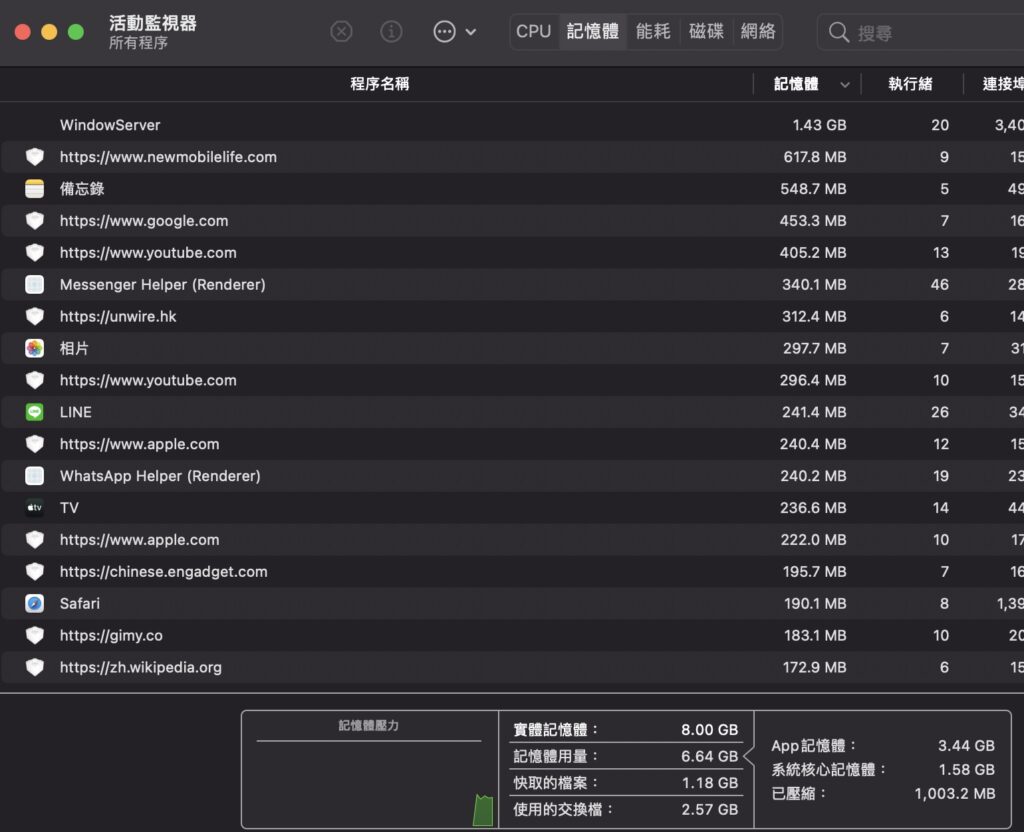Click the LINE app icon
1024x832 pixels.
[x=35, y=412]
